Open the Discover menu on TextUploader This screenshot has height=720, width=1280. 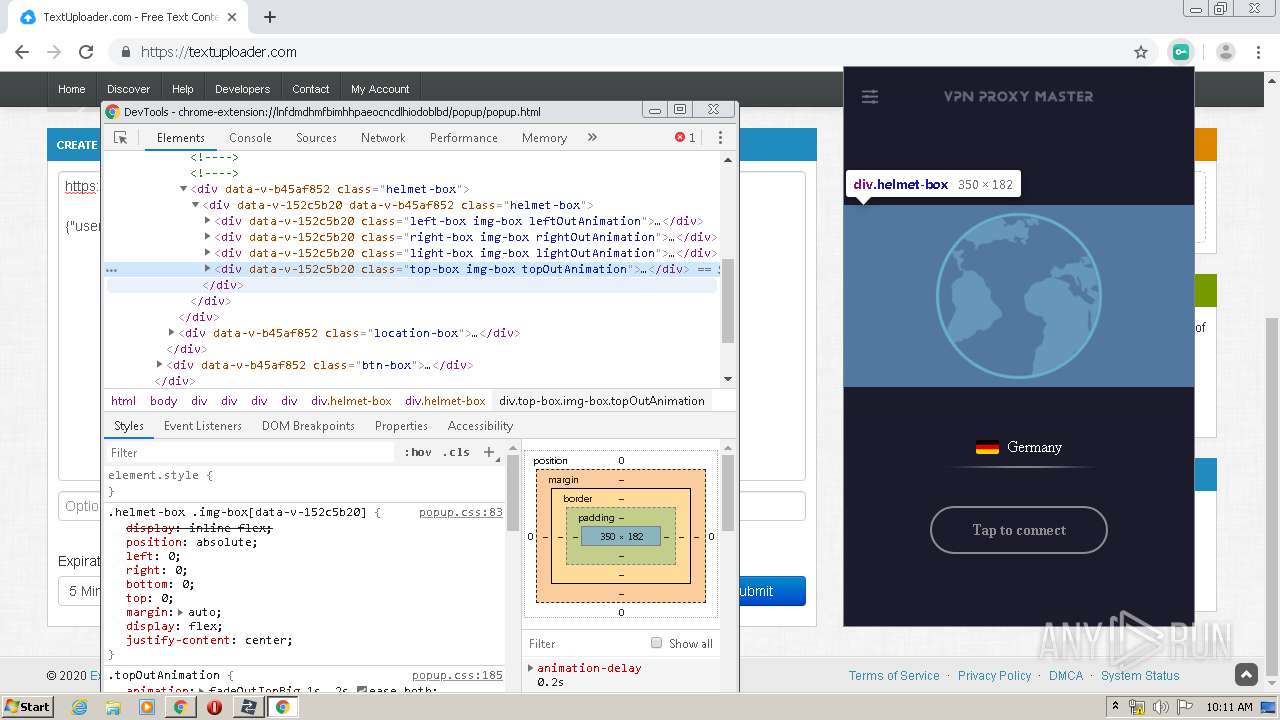pyautogui.click(x=128, y=89)
